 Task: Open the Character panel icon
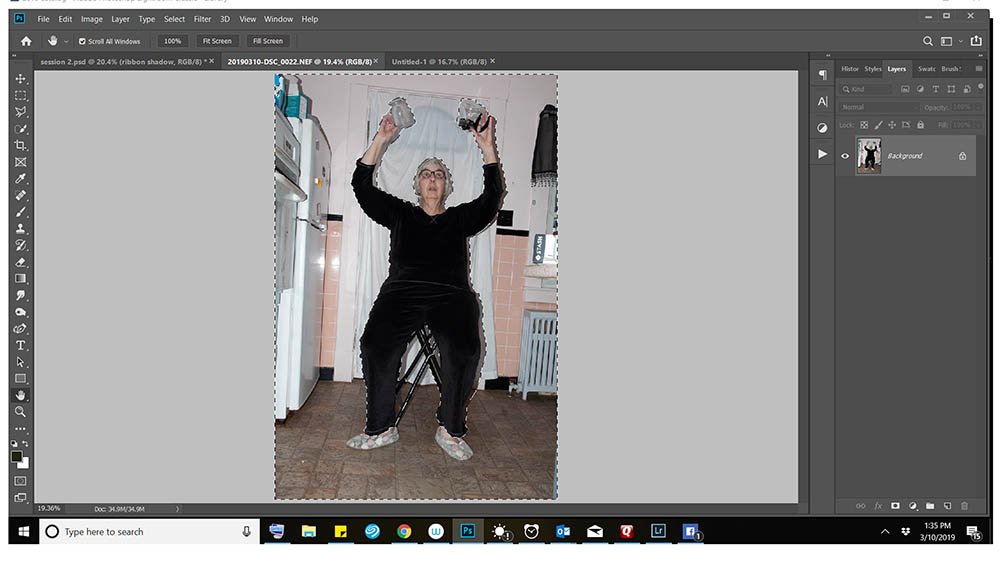click(823, 101)
